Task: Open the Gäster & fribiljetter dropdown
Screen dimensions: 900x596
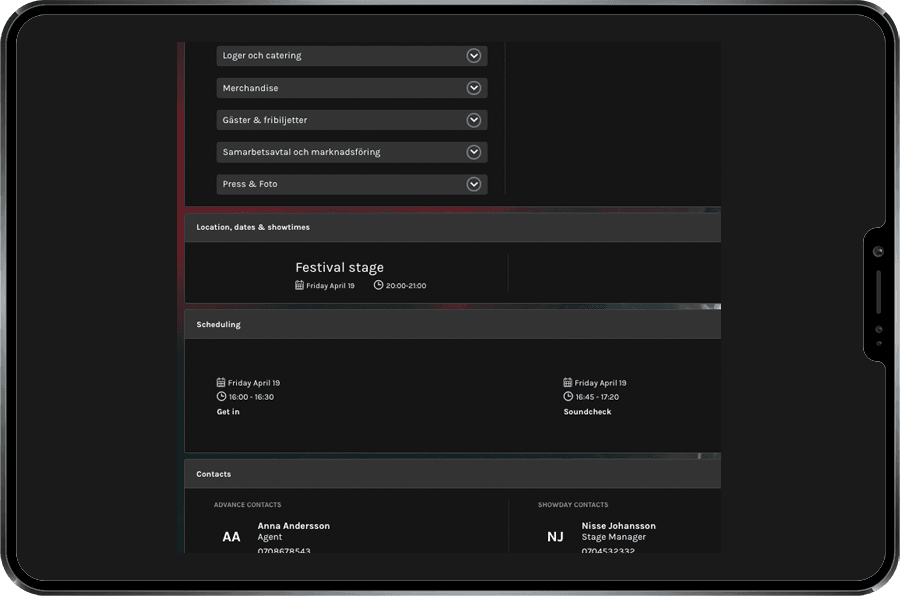Action: [474, 120]
